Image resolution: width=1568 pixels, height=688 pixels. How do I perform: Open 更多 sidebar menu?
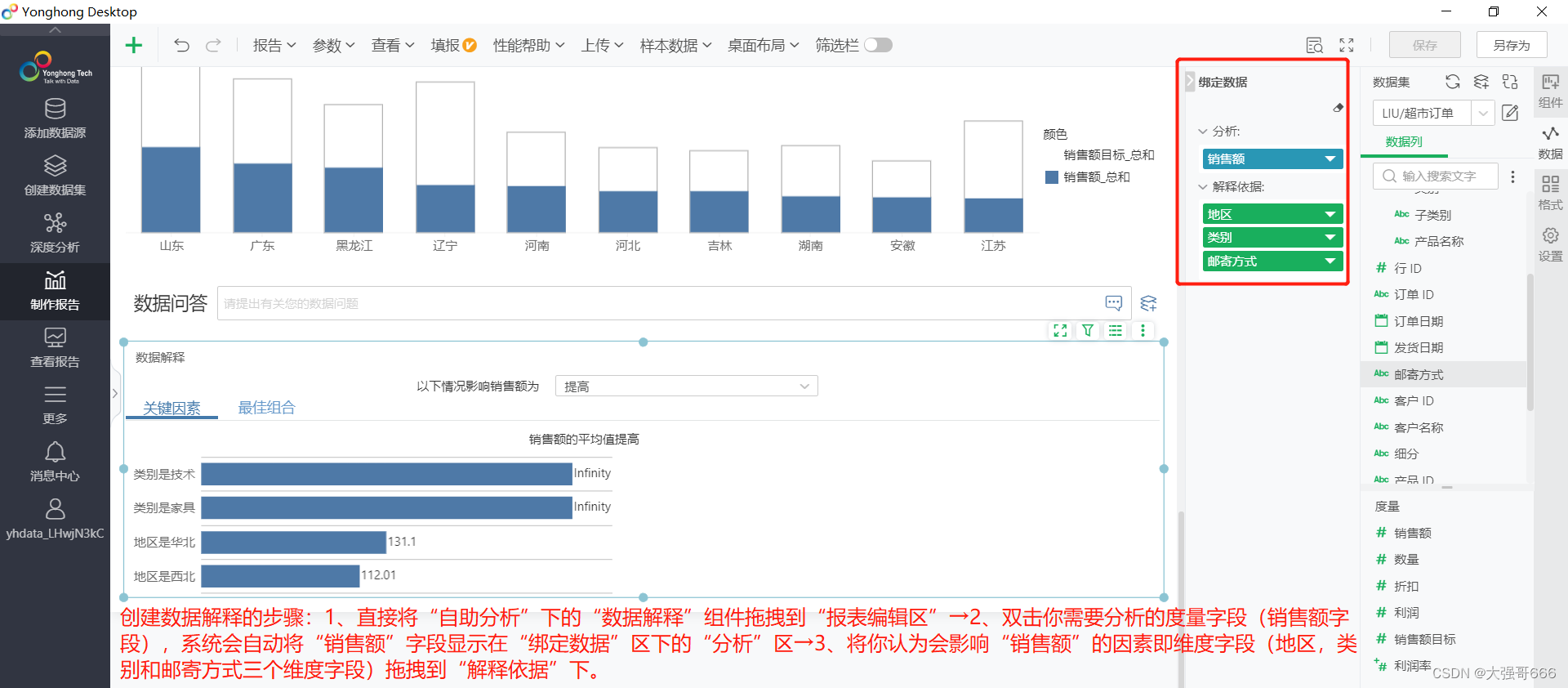coord(55,405)
